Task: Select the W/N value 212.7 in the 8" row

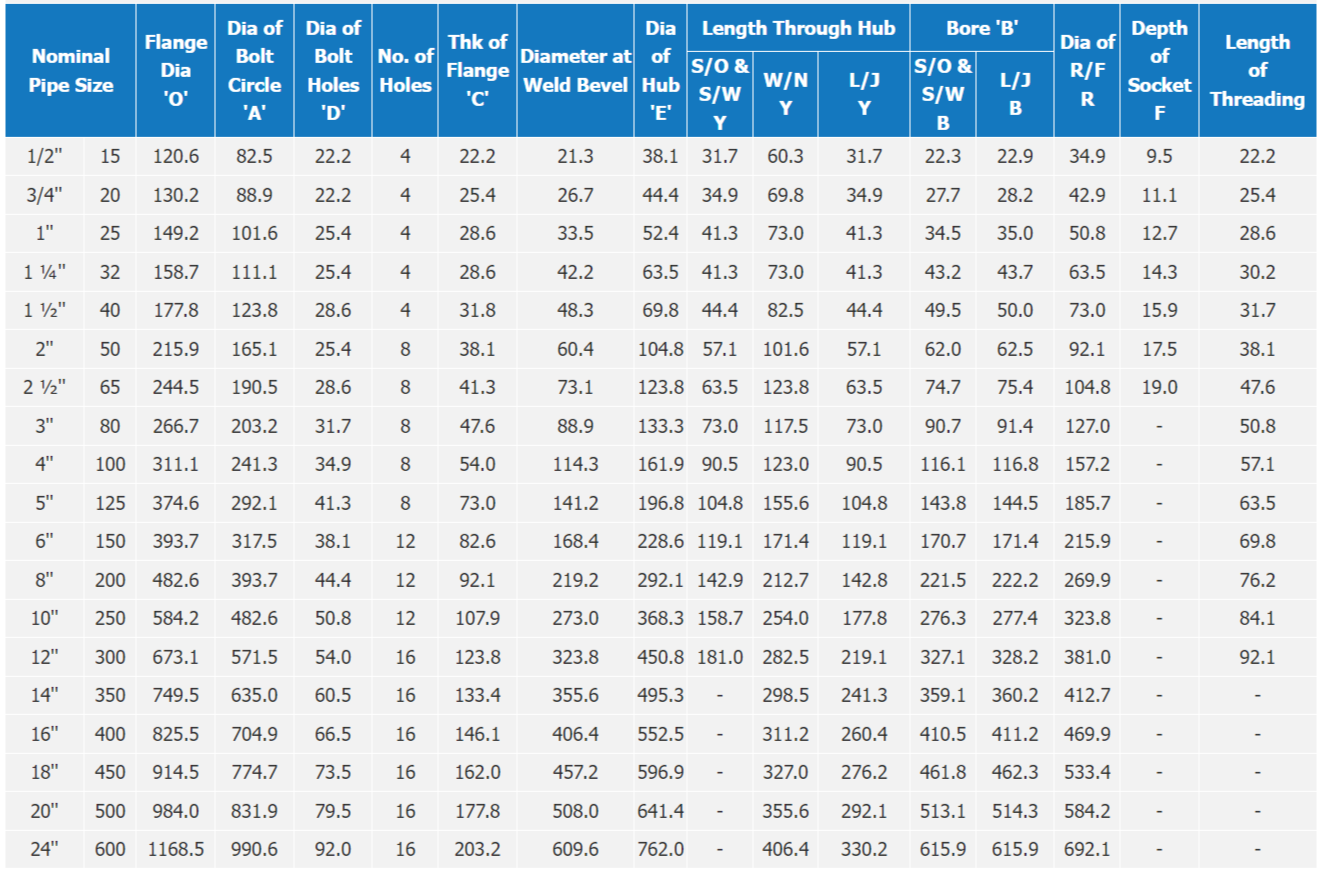Action: pyautogui.click(x=786, y=580)
